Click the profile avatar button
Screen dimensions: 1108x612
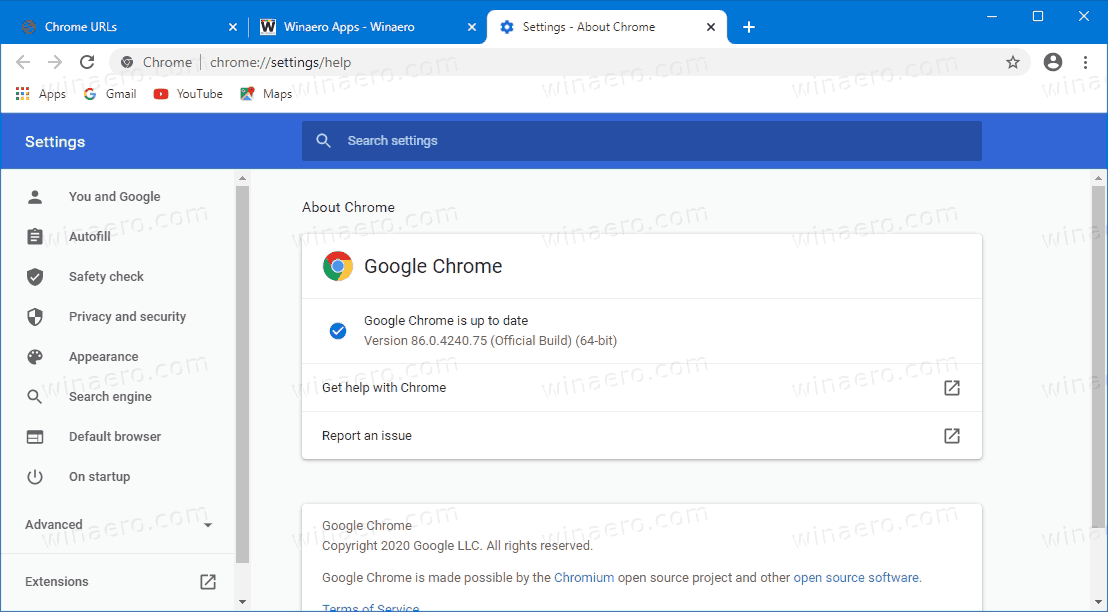1052,62
